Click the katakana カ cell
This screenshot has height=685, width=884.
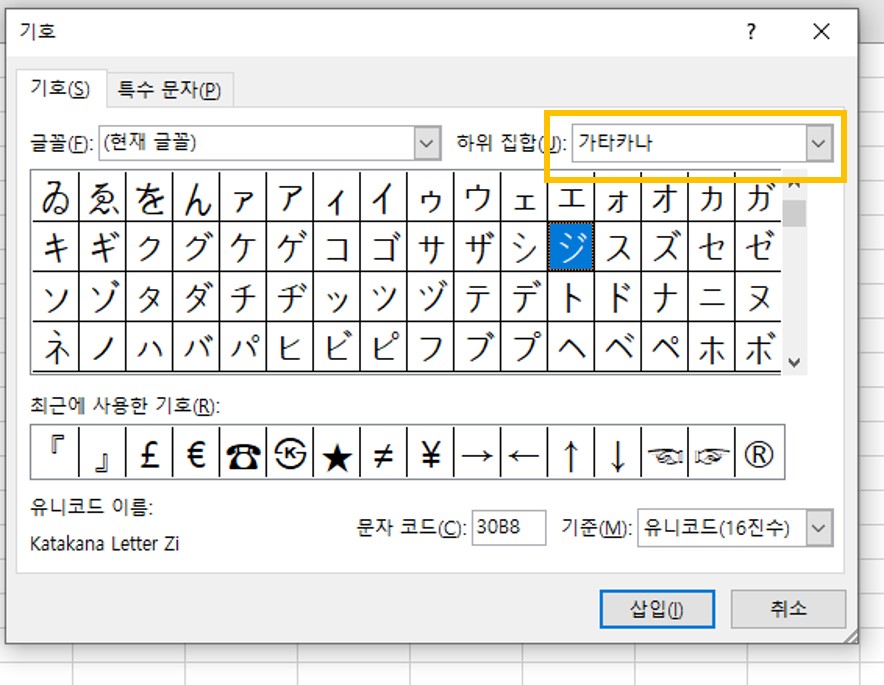(711, 197)
